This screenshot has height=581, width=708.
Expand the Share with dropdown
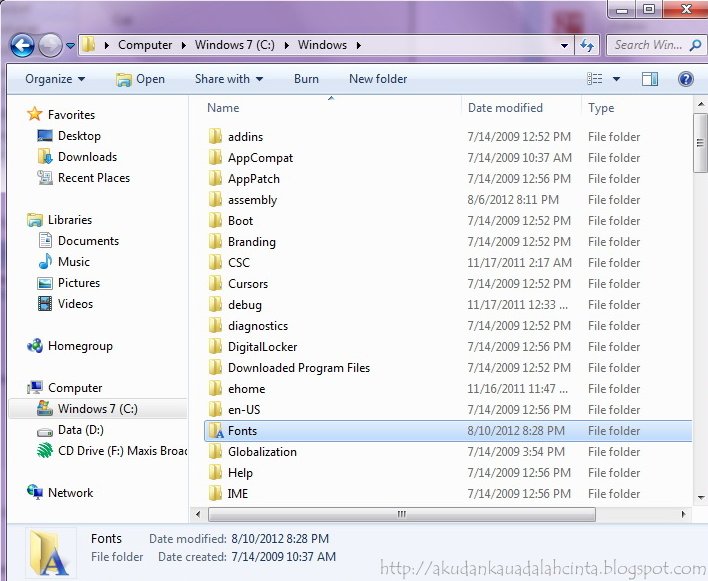coord(229,79)
